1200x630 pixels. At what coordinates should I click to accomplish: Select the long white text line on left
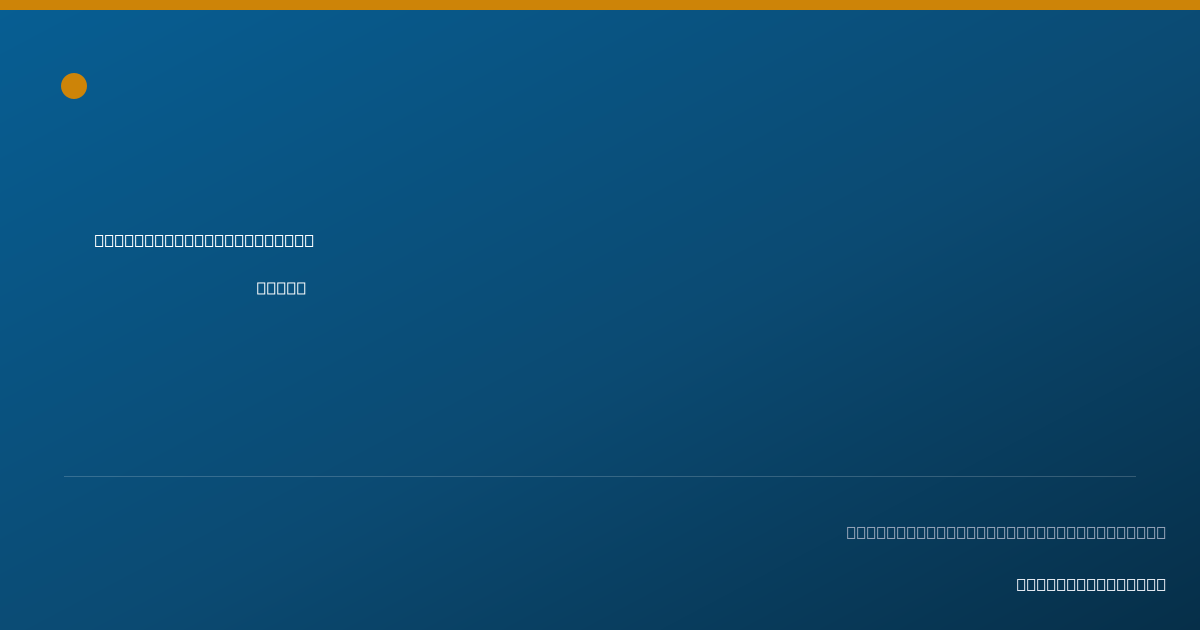pos(204,240)
